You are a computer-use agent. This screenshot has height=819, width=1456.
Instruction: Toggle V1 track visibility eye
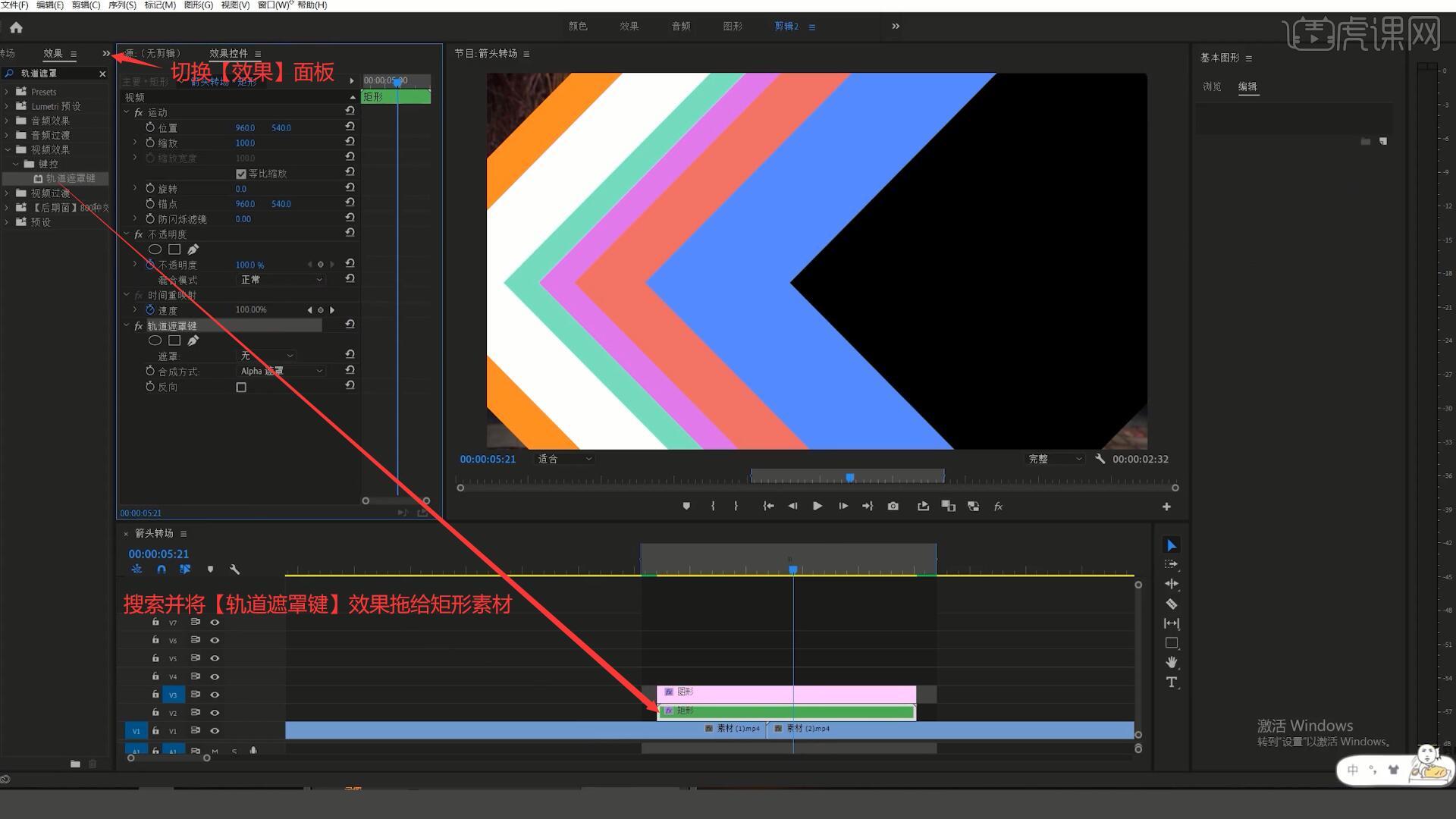[215, 731]
